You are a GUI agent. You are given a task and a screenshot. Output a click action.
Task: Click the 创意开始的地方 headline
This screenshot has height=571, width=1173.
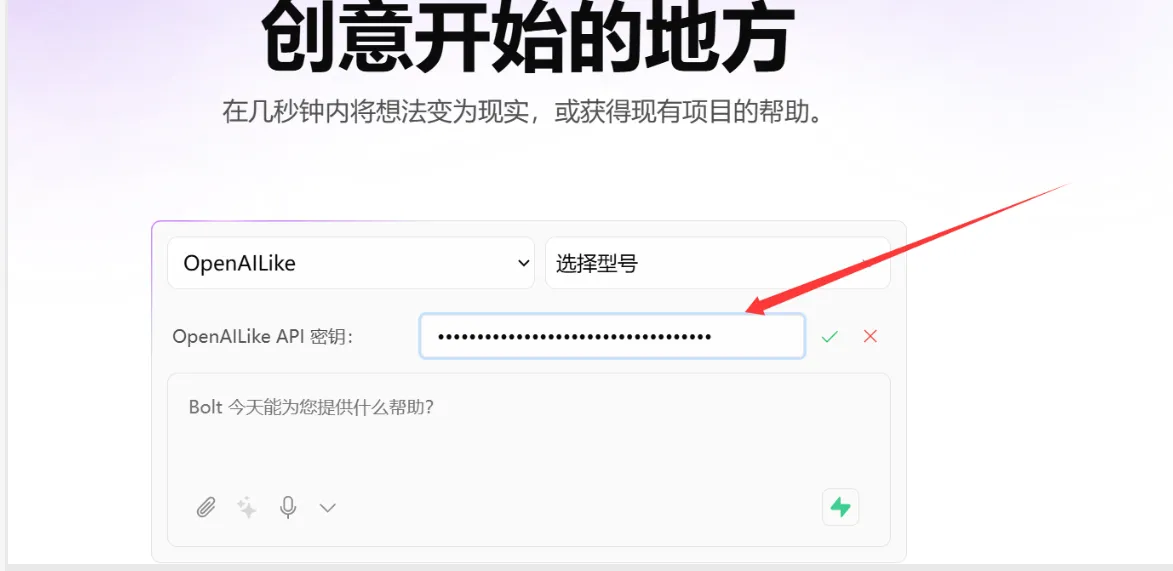pos(526,37)
